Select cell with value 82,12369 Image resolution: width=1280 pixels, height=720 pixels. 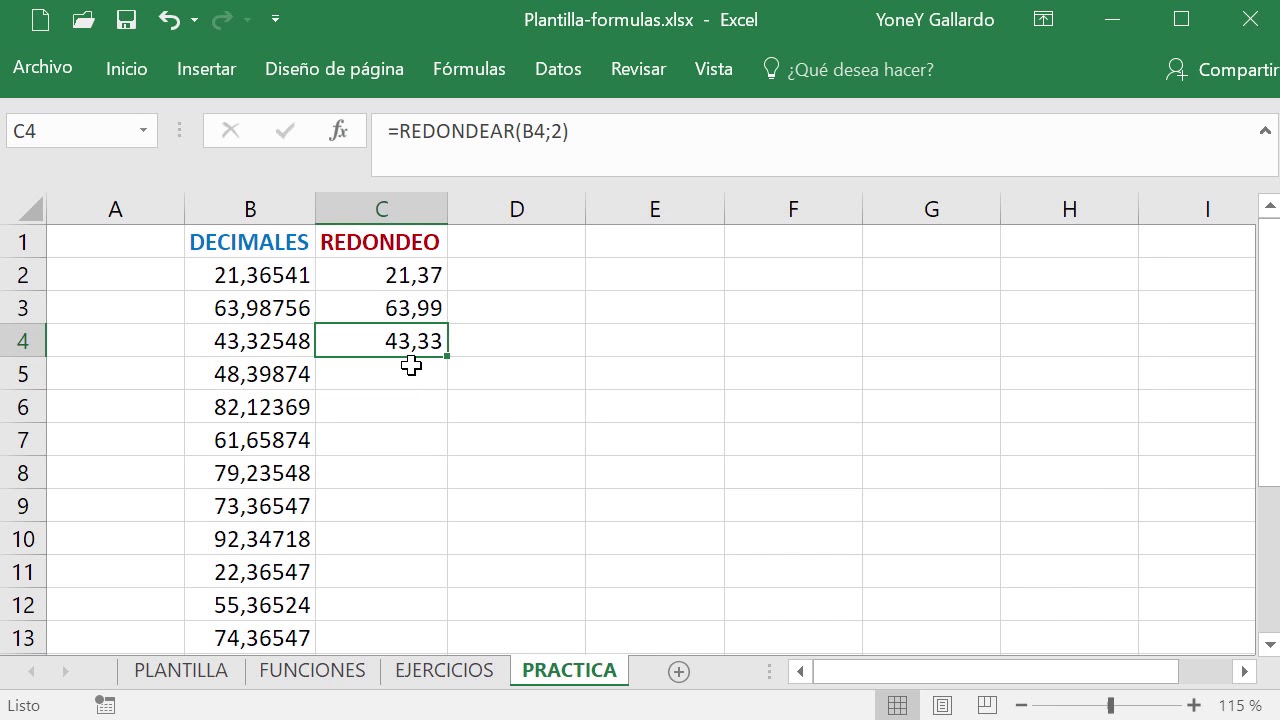pyautogui.click(x=250, y=407)
